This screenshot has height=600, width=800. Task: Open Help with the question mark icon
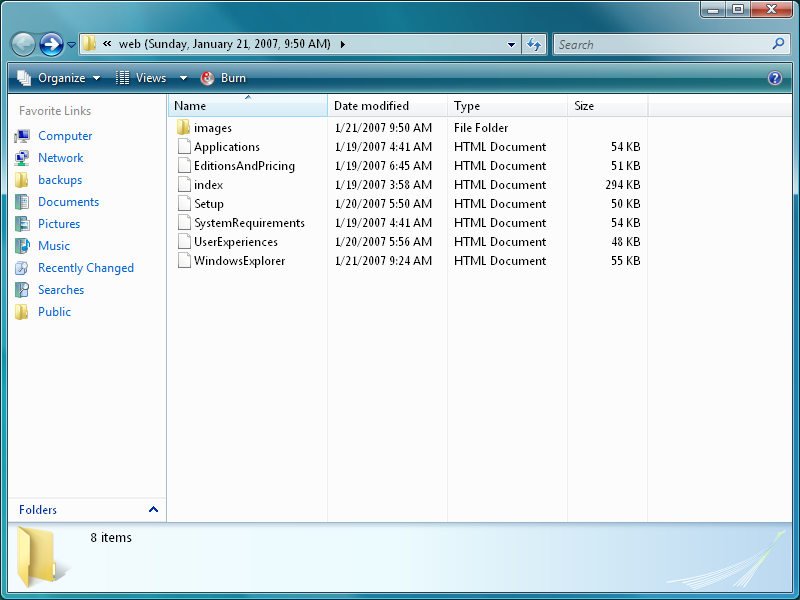[774, 78]
